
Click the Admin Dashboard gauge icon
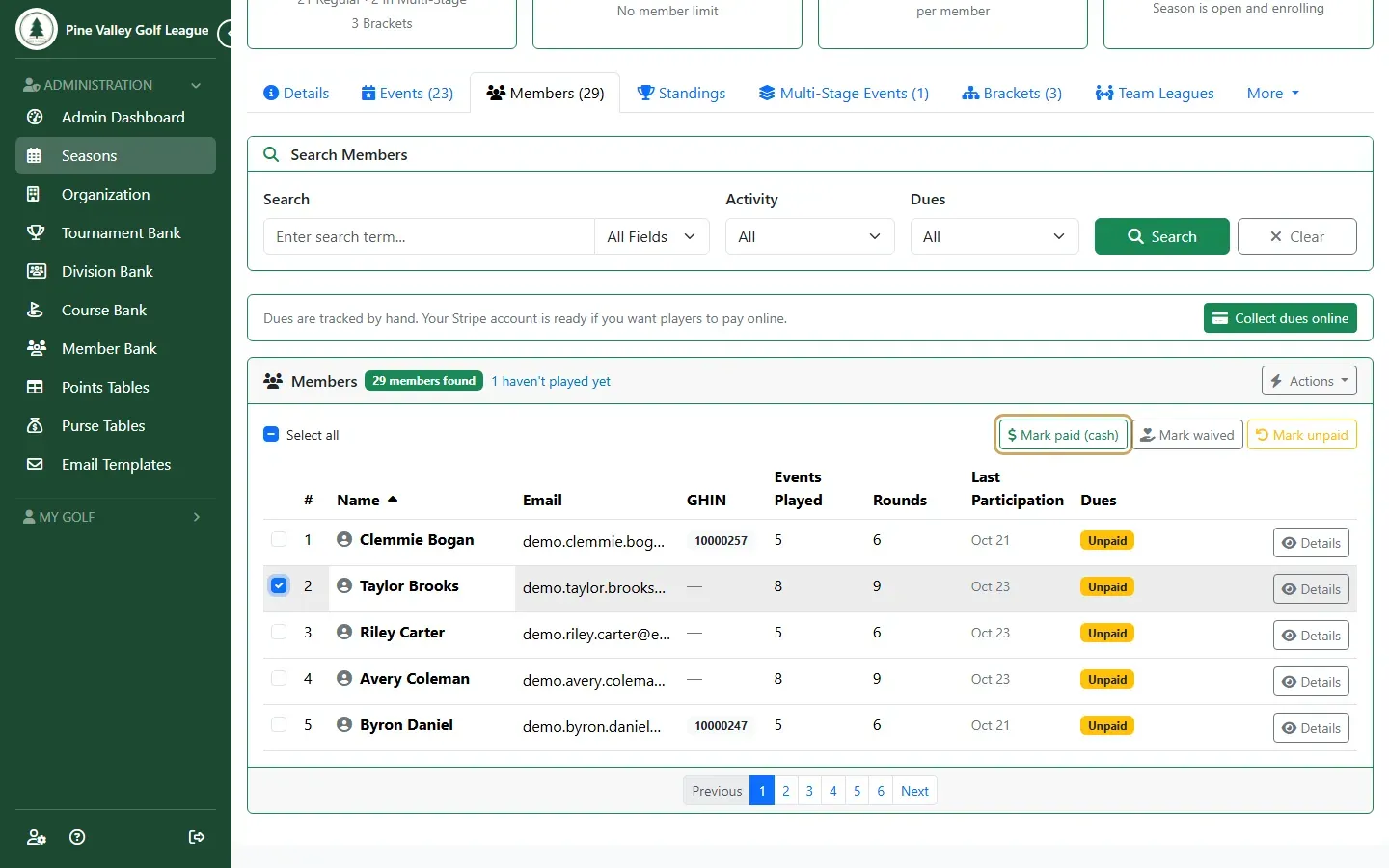[x=35, y=117]
